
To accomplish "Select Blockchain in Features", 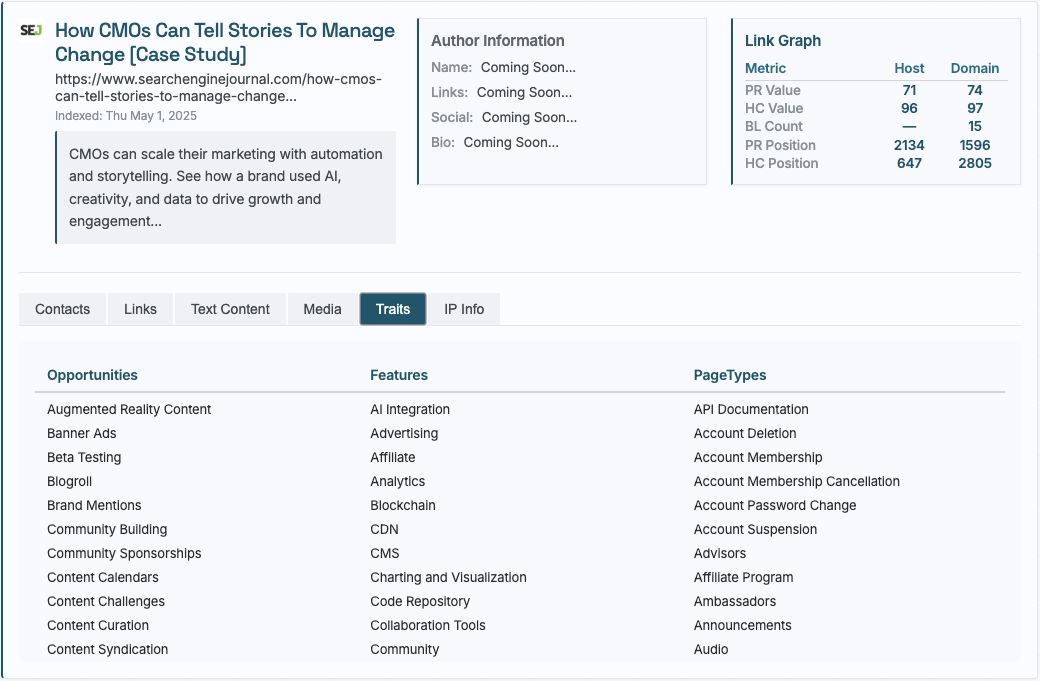I will [403, 505].
